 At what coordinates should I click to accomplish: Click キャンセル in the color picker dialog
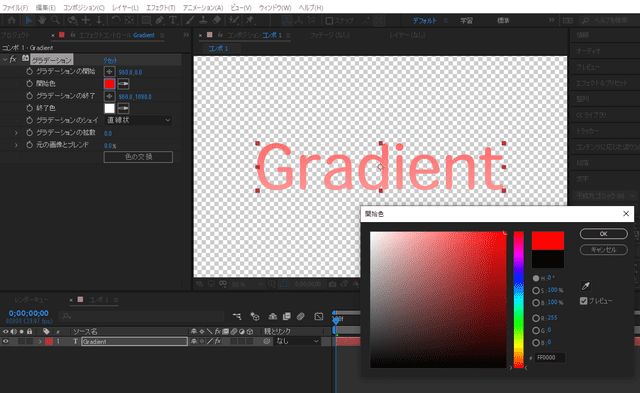604,249
